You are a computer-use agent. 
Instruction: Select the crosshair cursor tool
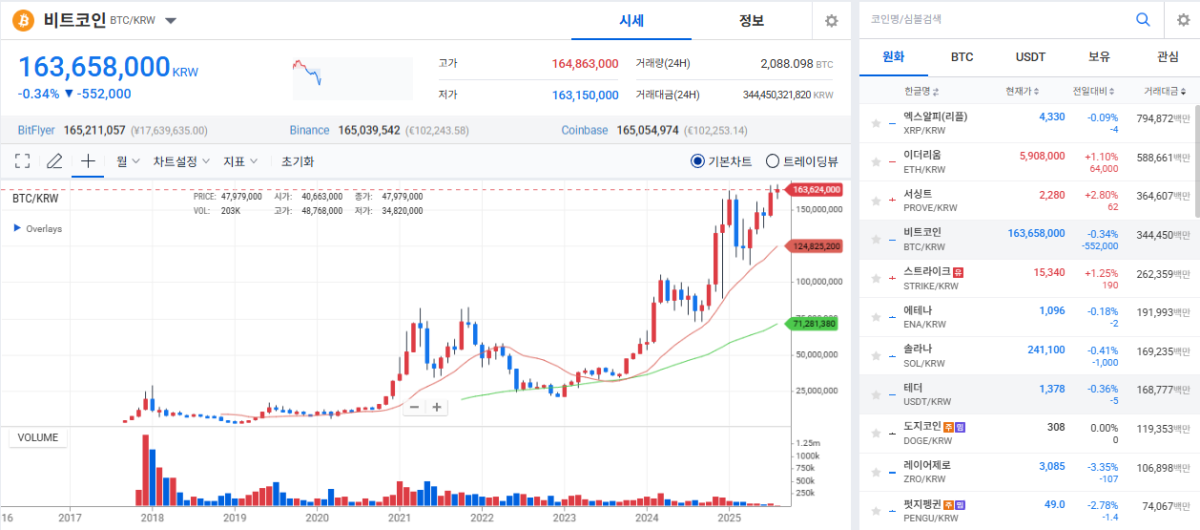(x=88, y=161)
